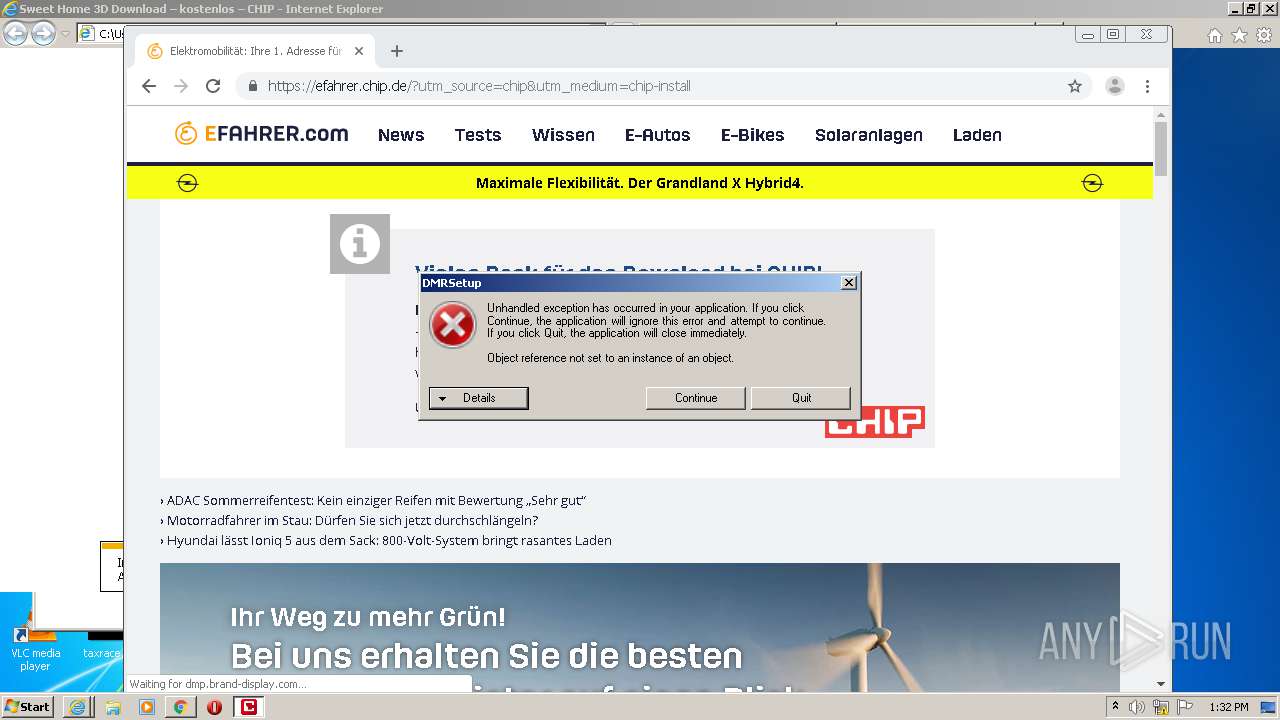1280x720 pixels.
Task: Switch to Chrome in the taskbar
Action: [180, 707]
